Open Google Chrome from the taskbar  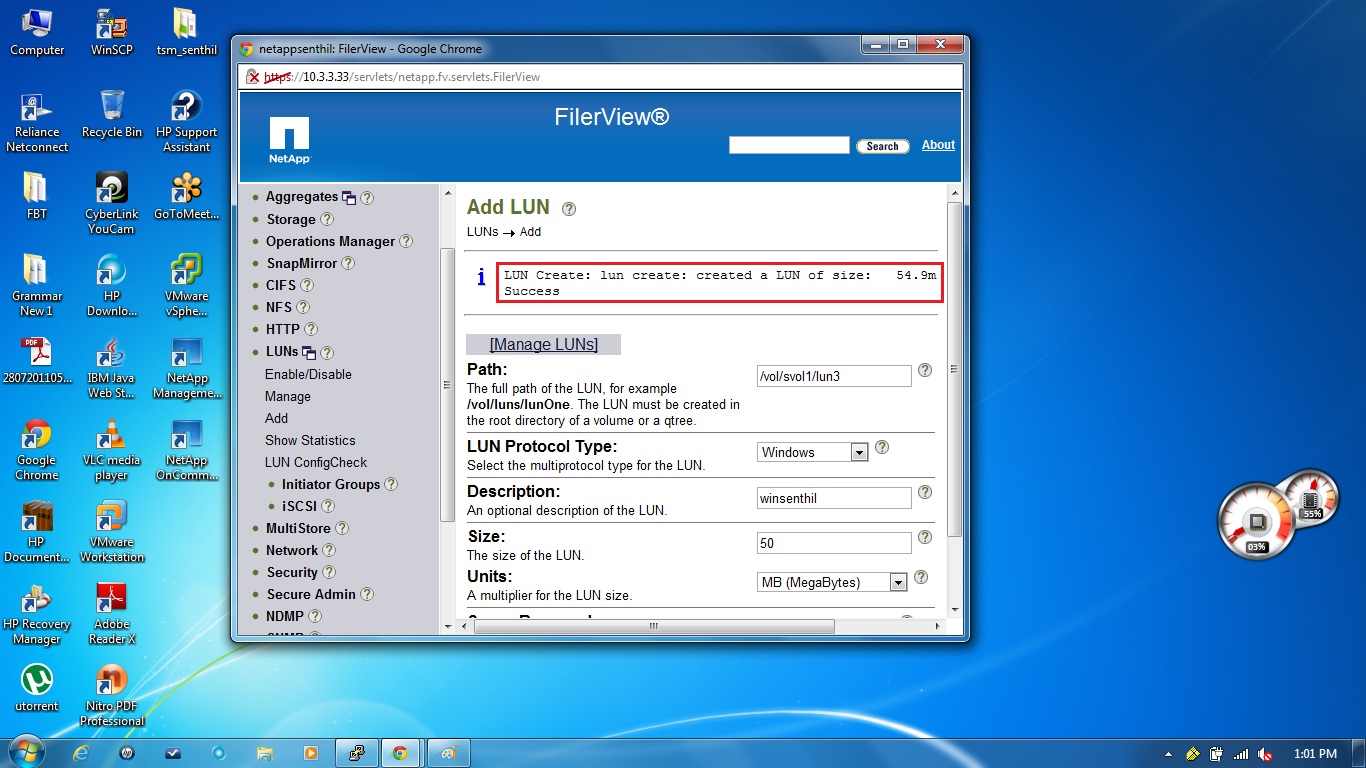tap(401, 753)
